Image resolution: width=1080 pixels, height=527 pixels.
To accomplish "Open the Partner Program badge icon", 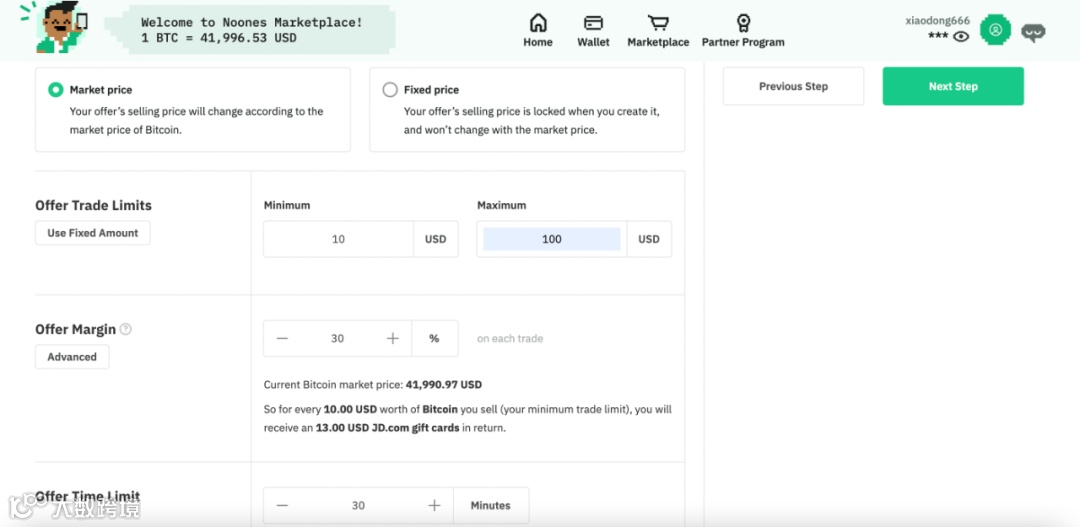I will click(x=743, y=23).
